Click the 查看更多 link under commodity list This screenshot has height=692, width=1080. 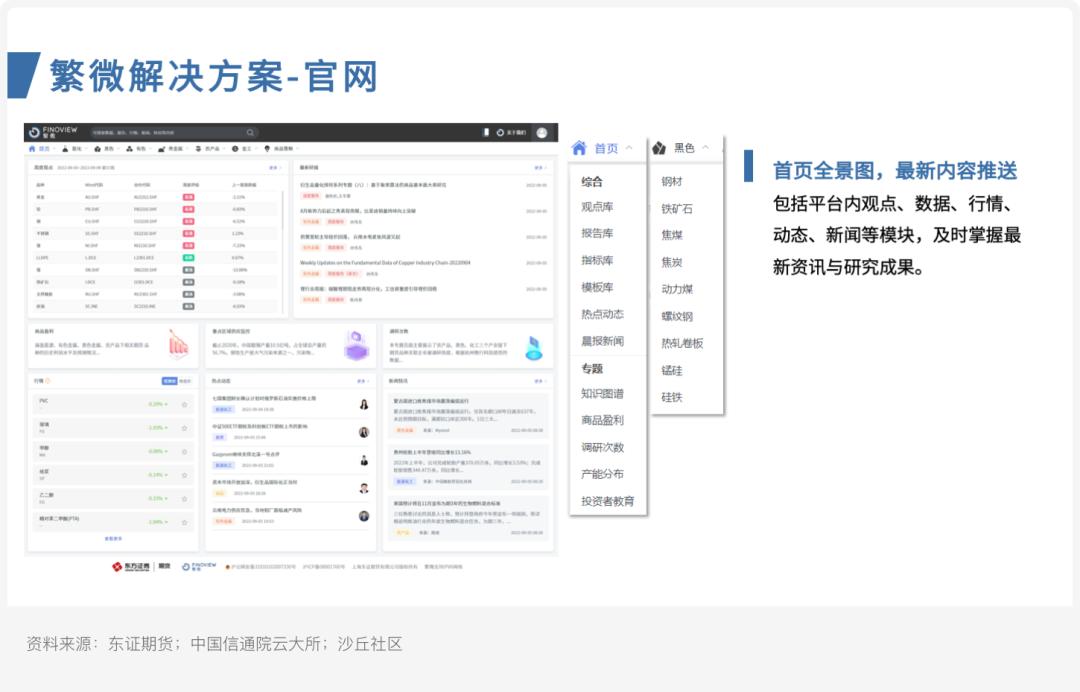(113, 538)
